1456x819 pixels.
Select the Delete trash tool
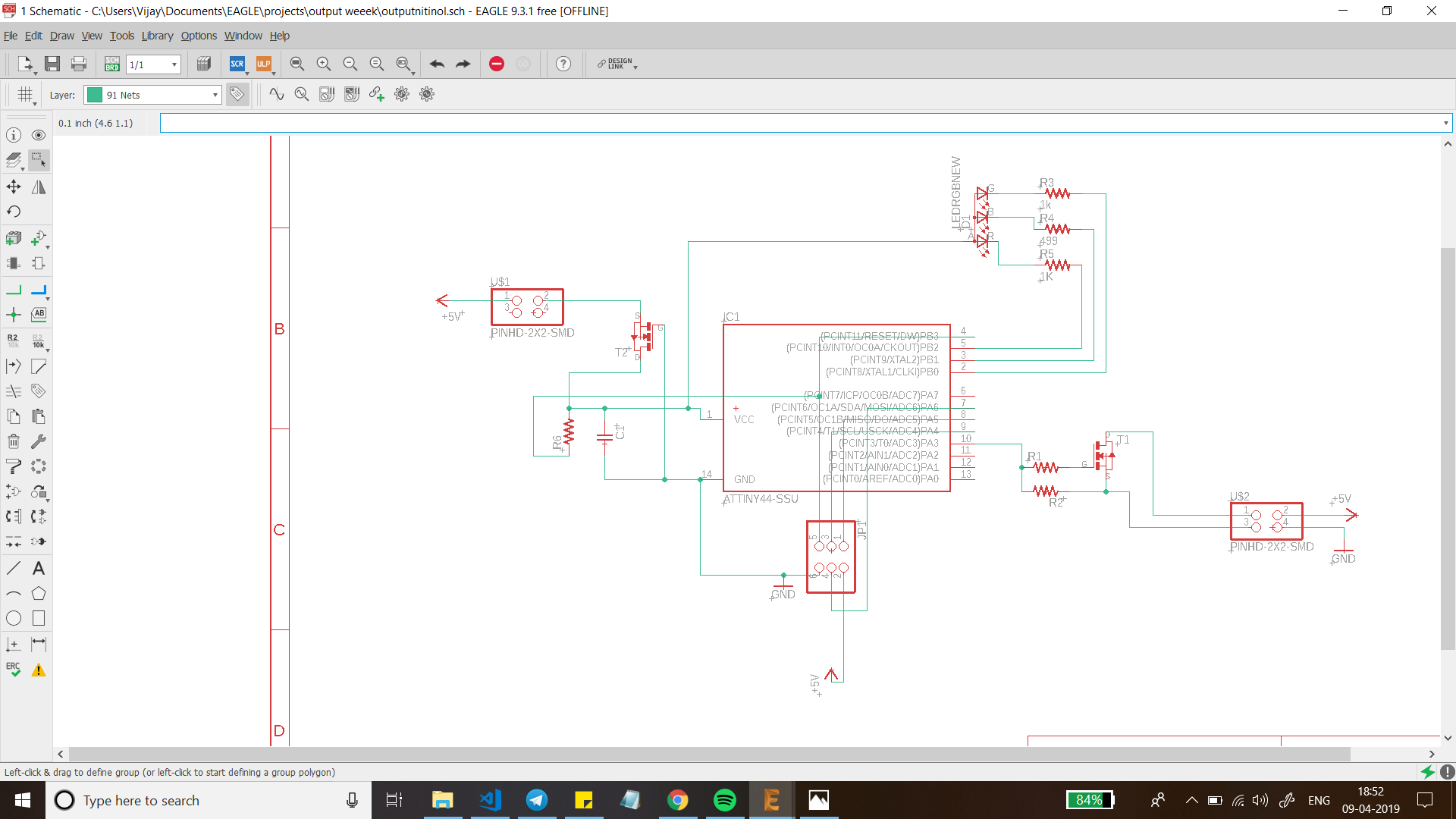tap(14, 441)
